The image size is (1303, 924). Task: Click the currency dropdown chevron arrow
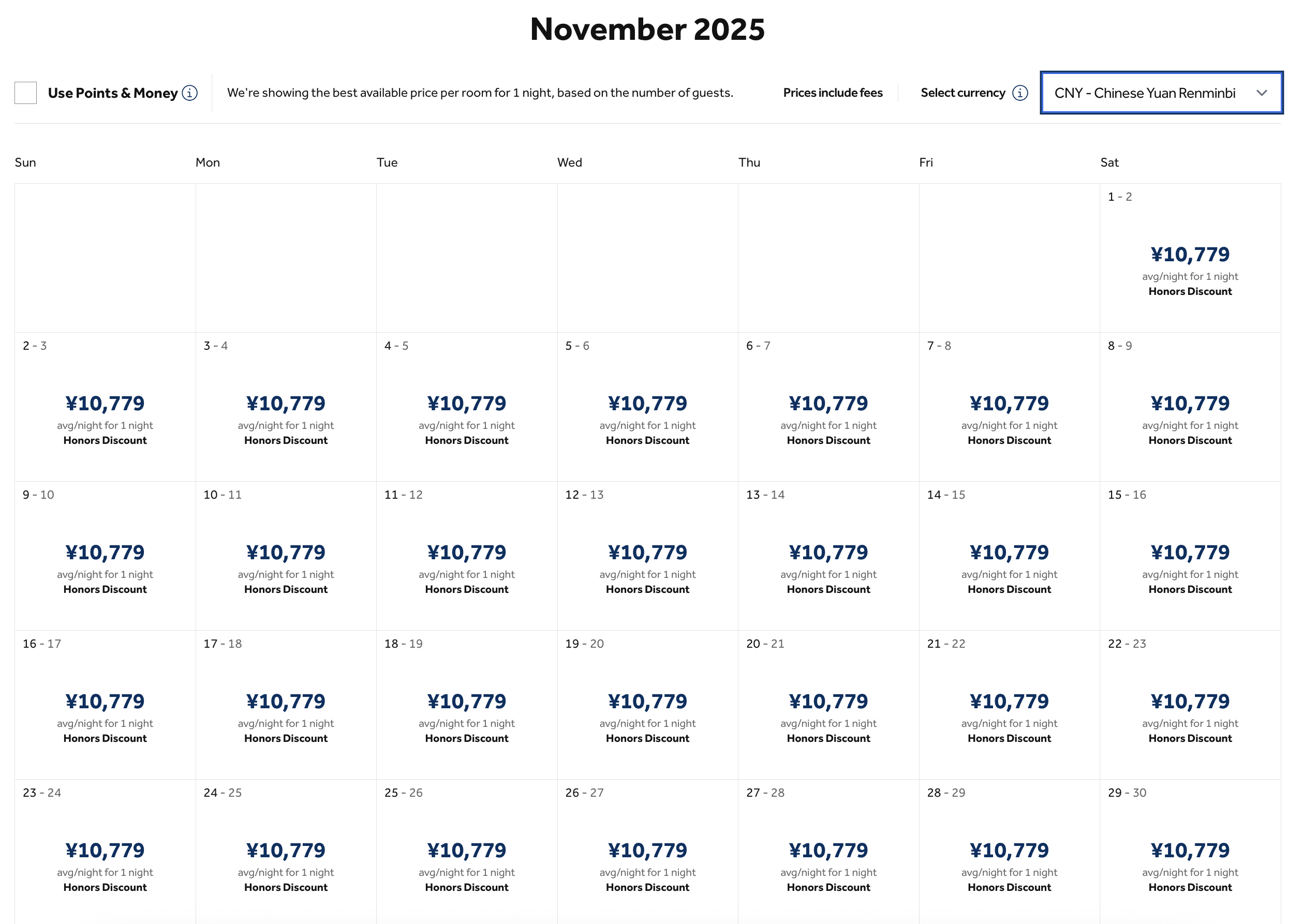[x=1262, y=93]
